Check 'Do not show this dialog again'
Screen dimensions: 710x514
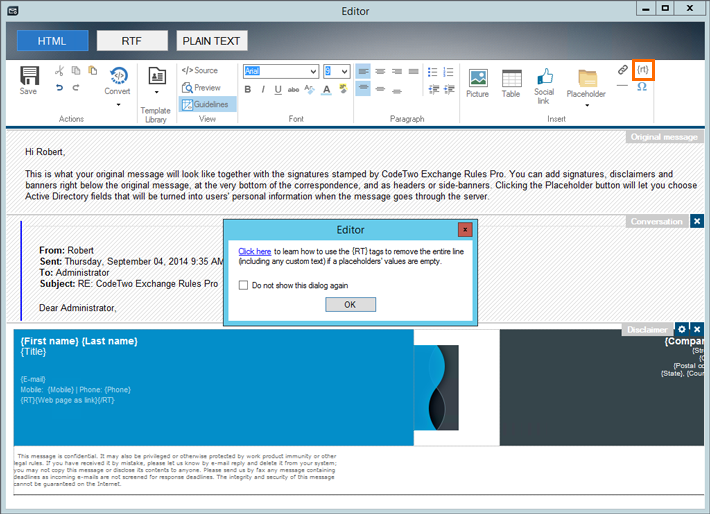tap(244, 285)
